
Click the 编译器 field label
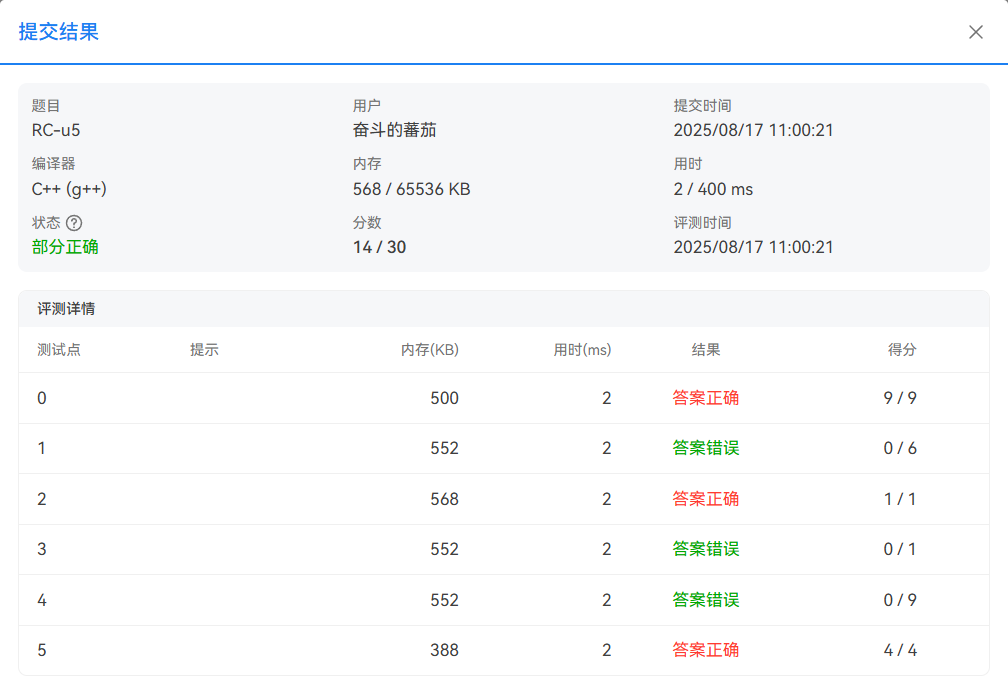coord(53,164)
